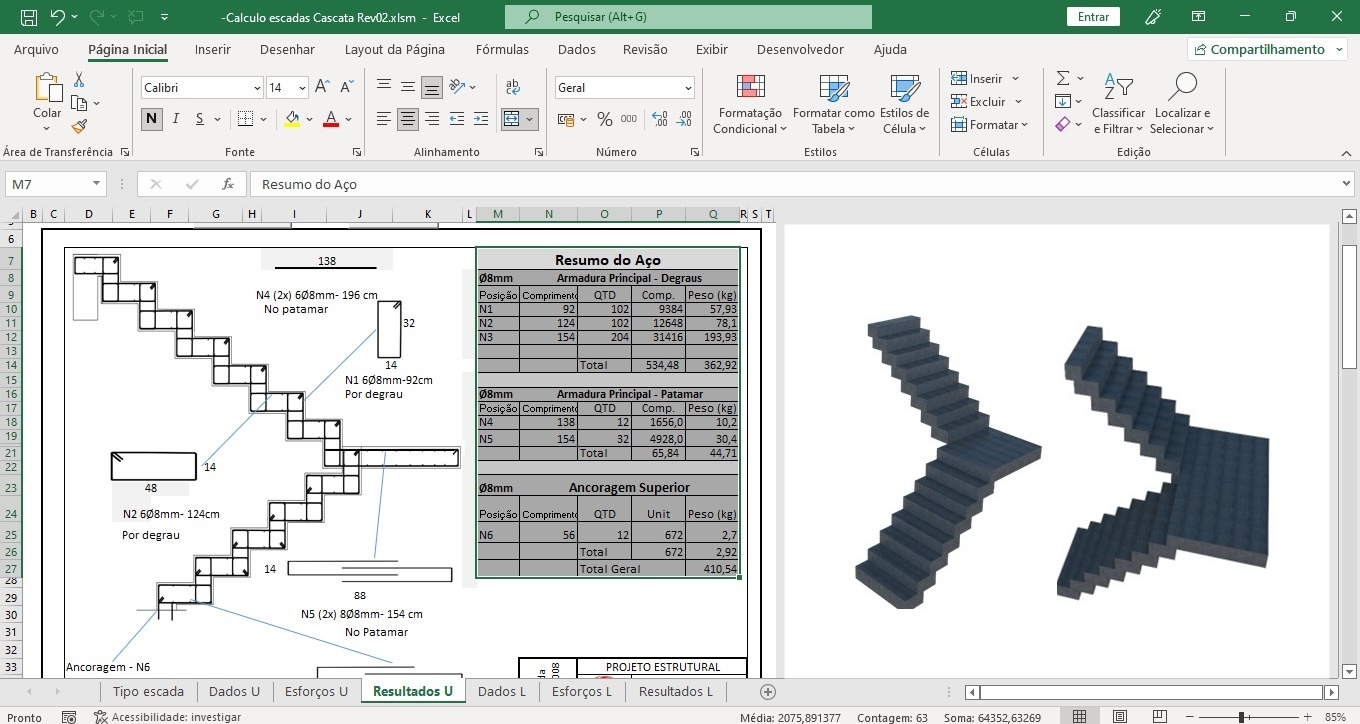Switch to the Layout da Página tab

pos(395,49)
